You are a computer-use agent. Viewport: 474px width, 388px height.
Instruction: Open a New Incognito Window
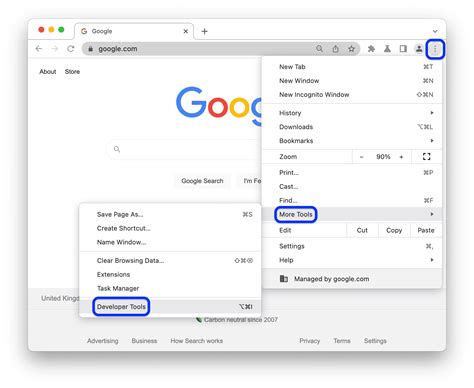(352, 95)
